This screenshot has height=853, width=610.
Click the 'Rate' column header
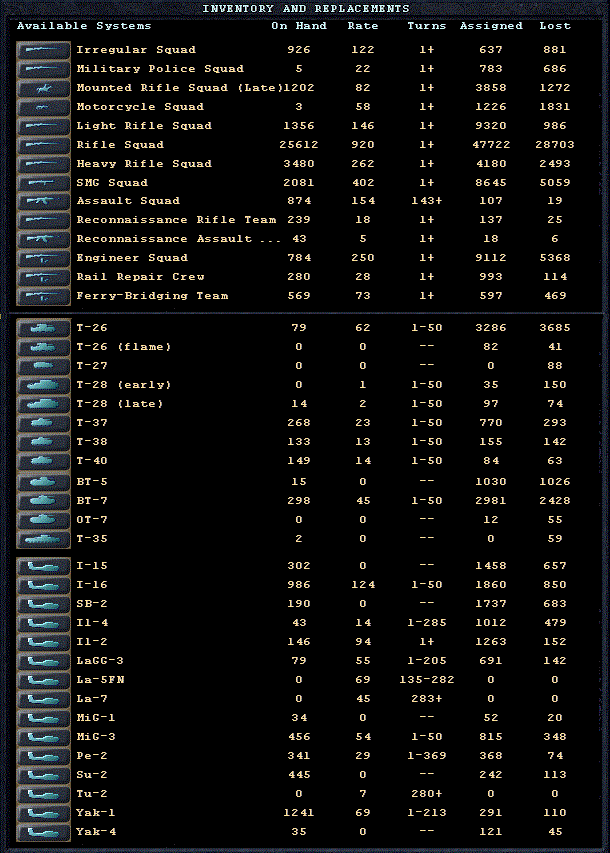click(363, 26)
